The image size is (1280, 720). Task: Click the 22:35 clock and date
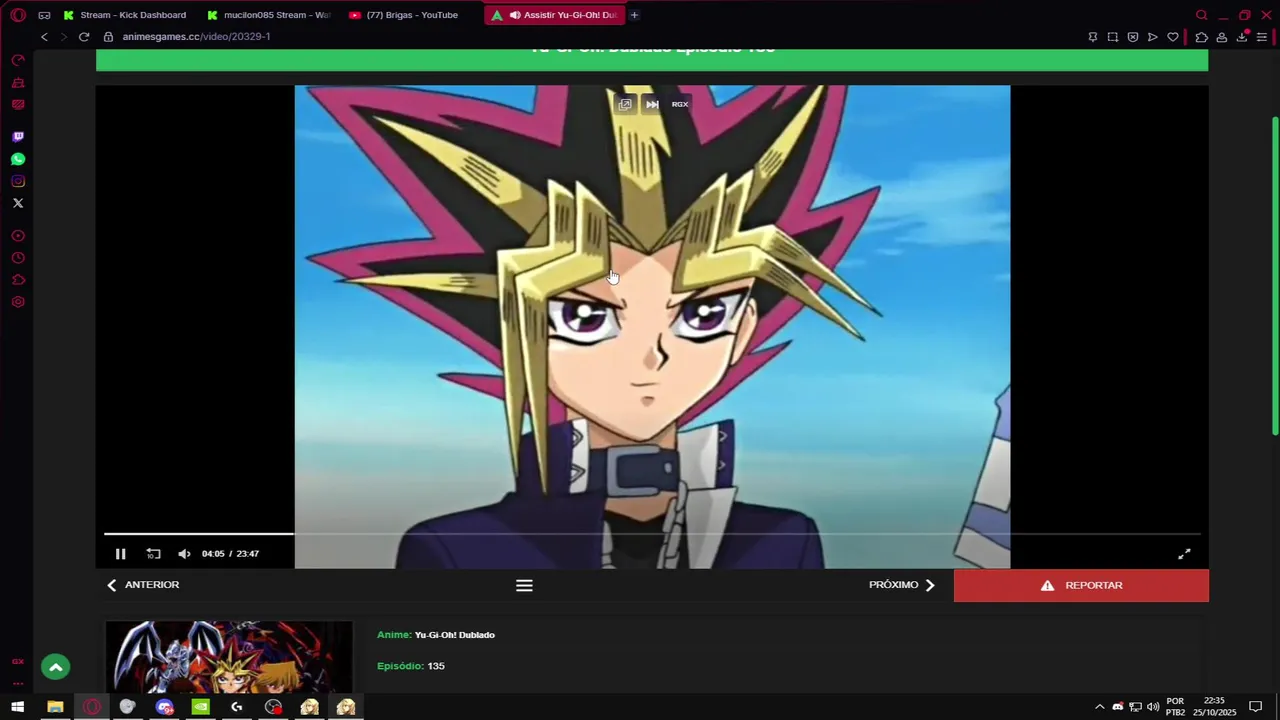(1214, 707)
